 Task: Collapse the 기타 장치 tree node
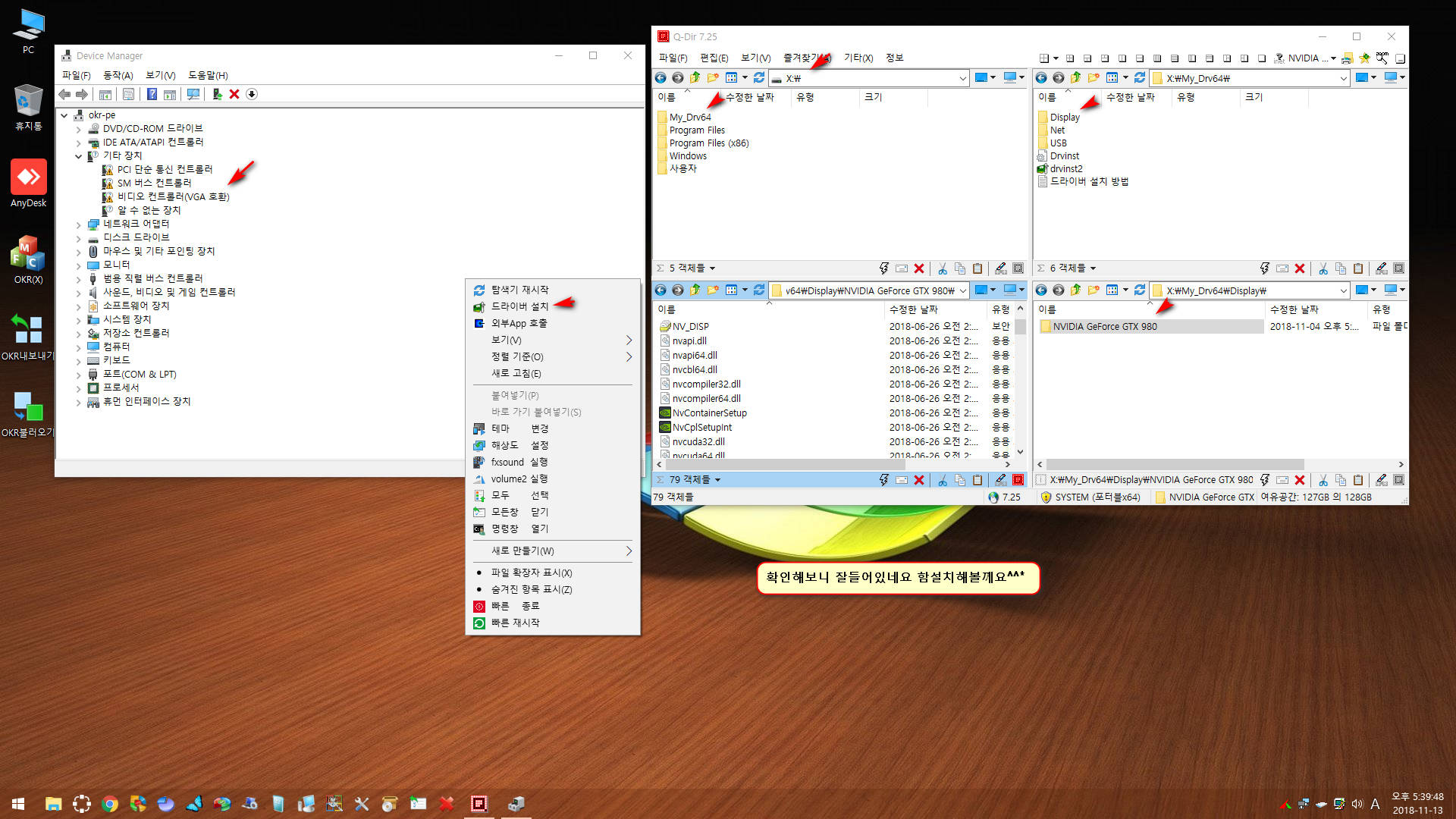tap(78, 156)
